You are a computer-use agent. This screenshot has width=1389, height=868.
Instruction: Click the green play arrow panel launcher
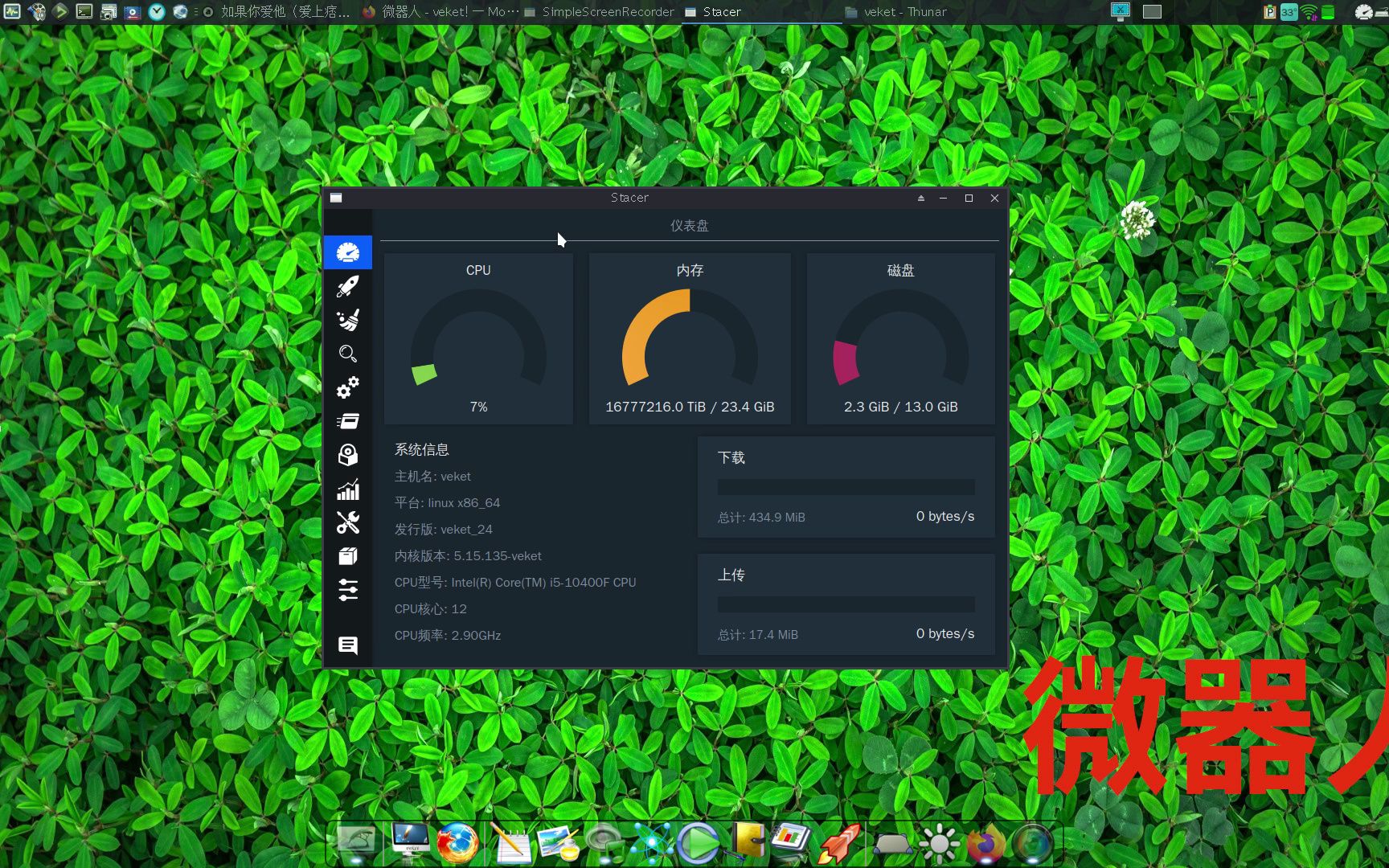coord(60,11)
